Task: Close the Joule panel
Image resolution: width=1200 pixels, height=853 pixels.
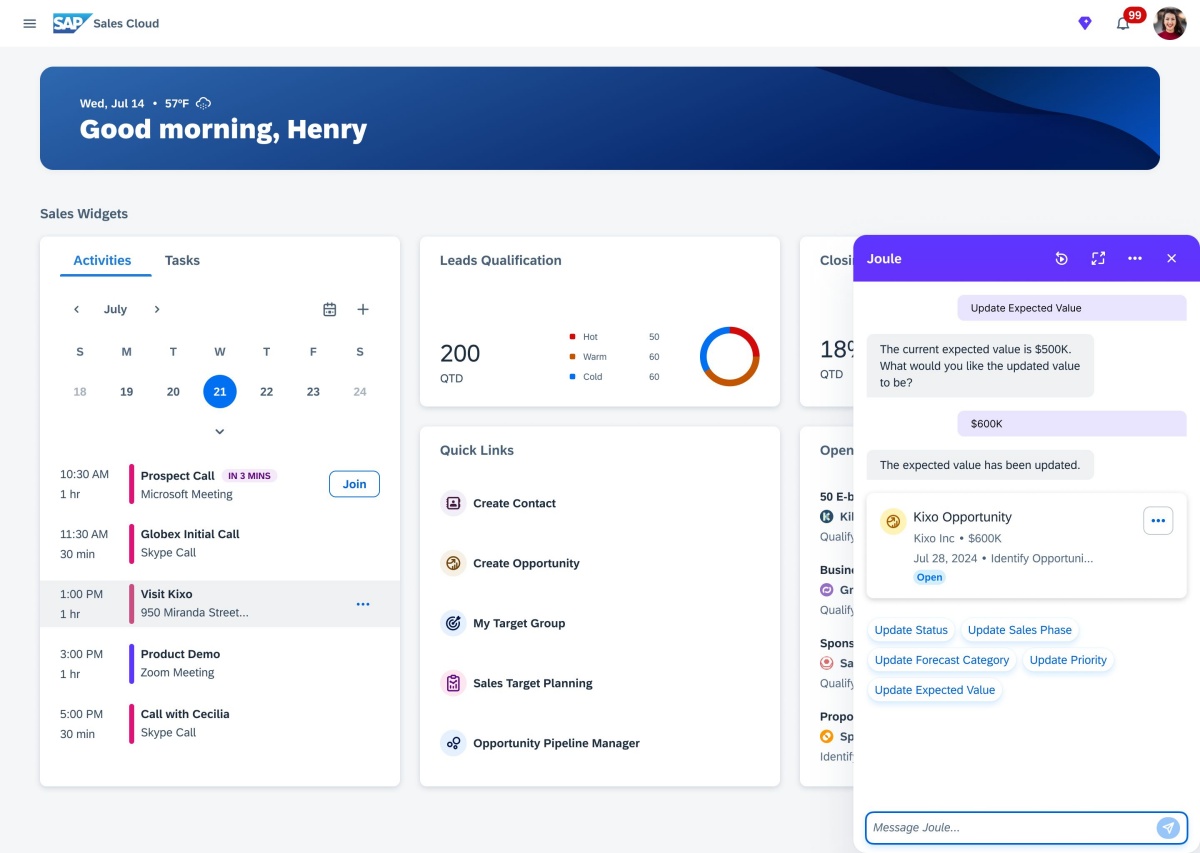Action: 1172,259
